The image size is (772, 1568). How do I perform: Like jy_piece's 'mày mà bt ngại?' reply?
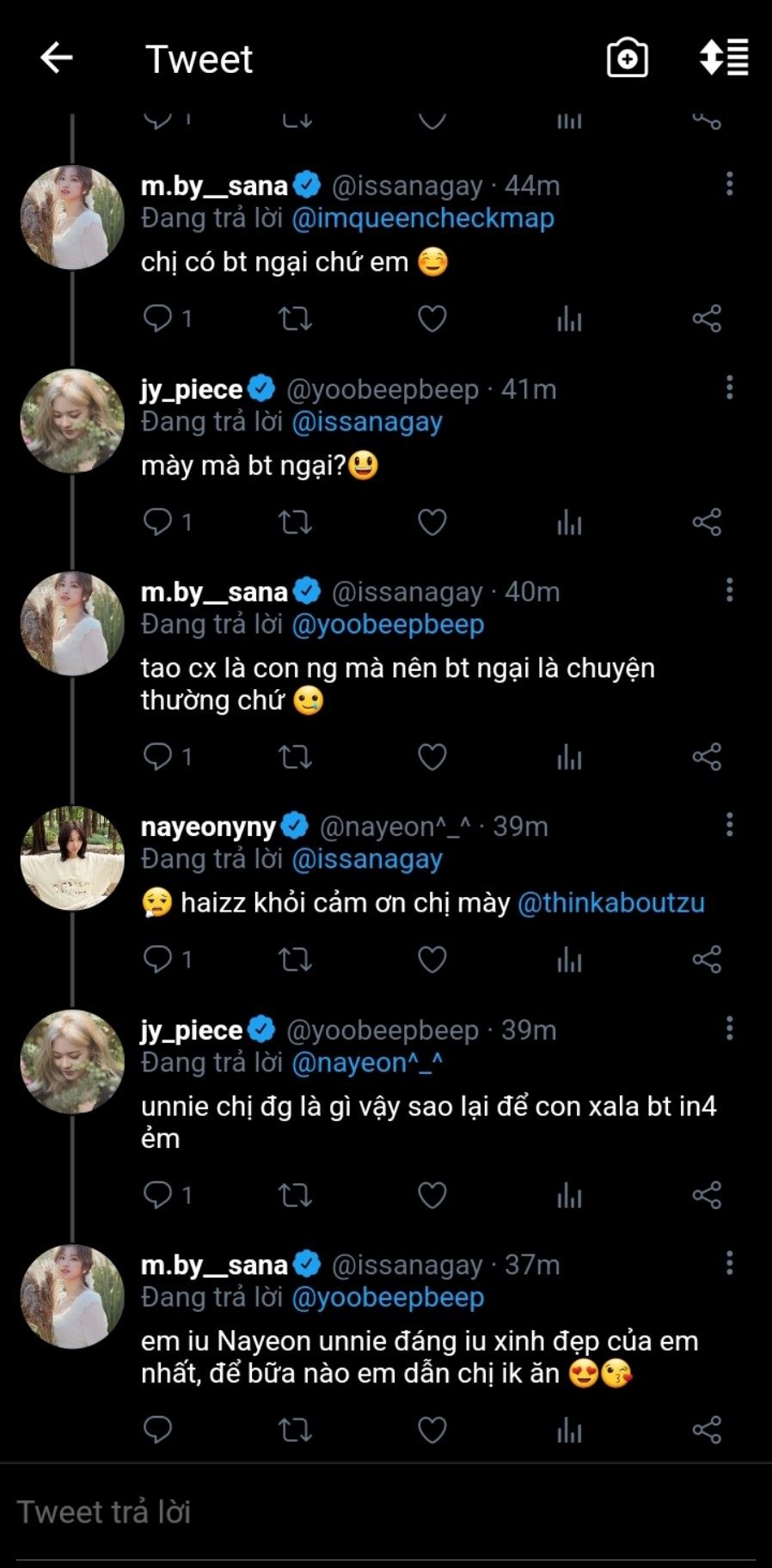(432, 522)
